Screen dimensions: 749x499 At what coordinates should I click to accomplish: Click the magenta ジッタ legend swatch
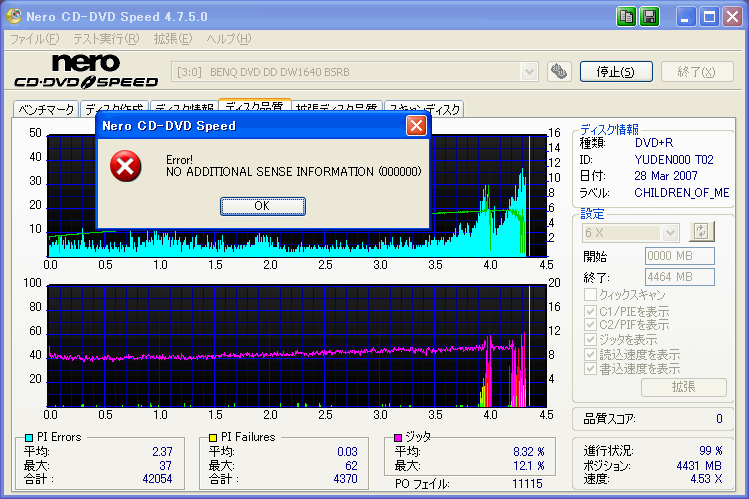click(397, 437)
